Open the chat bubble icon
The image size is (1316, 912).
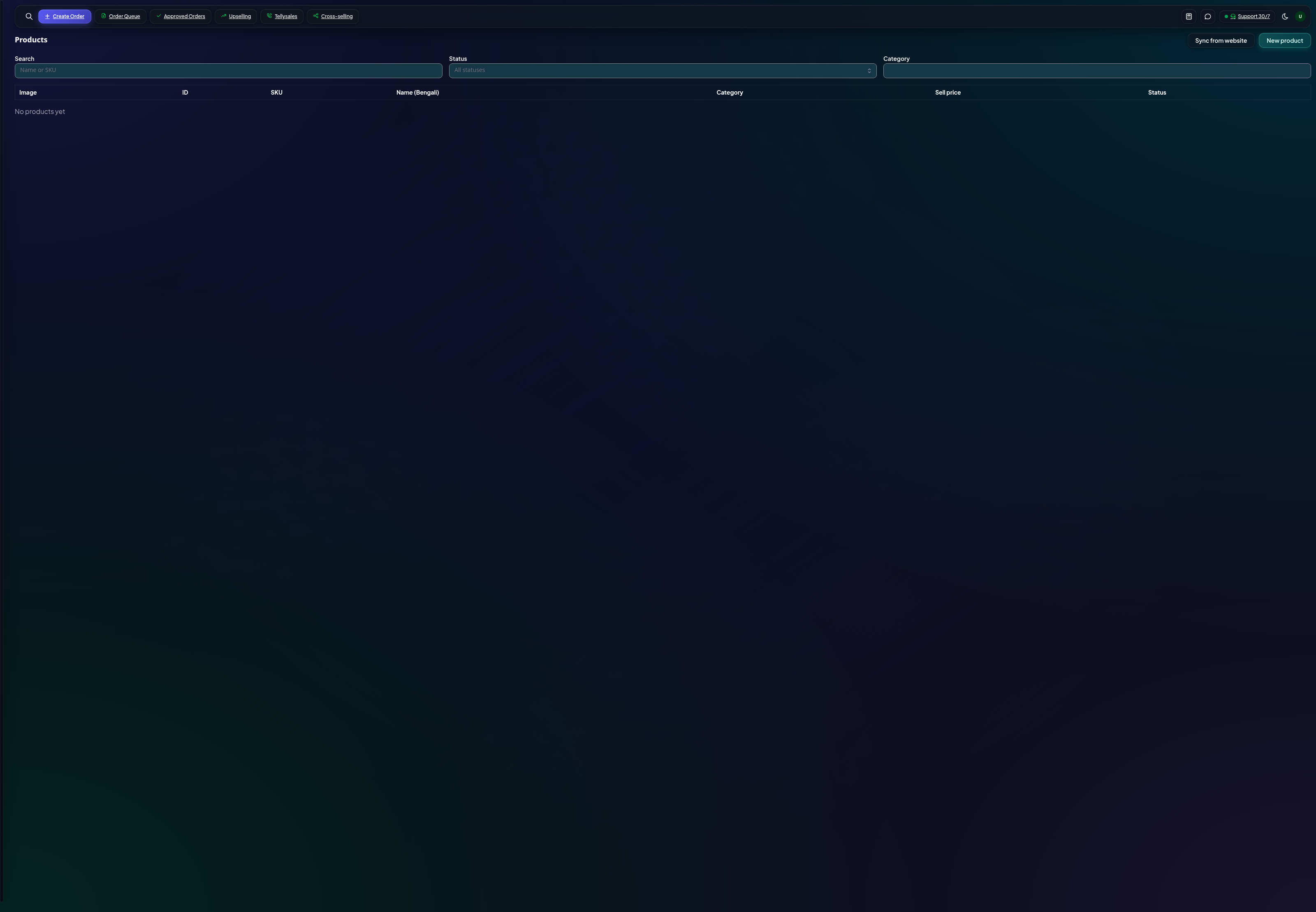tap(1207, 16)
